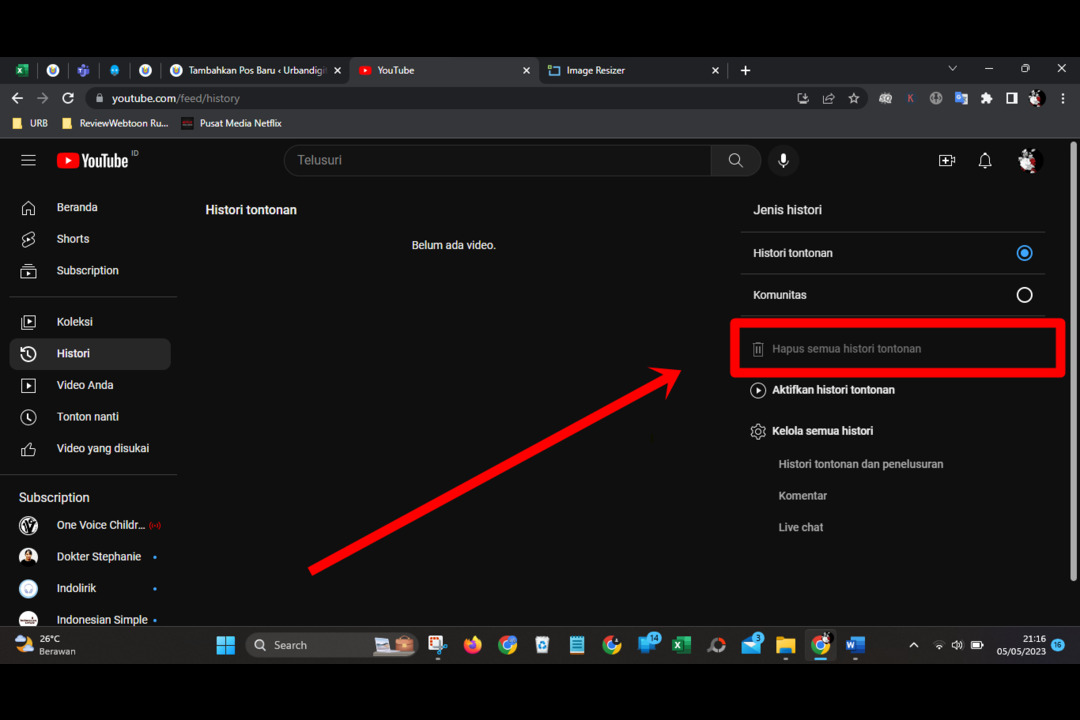Select the Komunitas radio button
The image size is (1080, 720).
tap(1024, 295)
